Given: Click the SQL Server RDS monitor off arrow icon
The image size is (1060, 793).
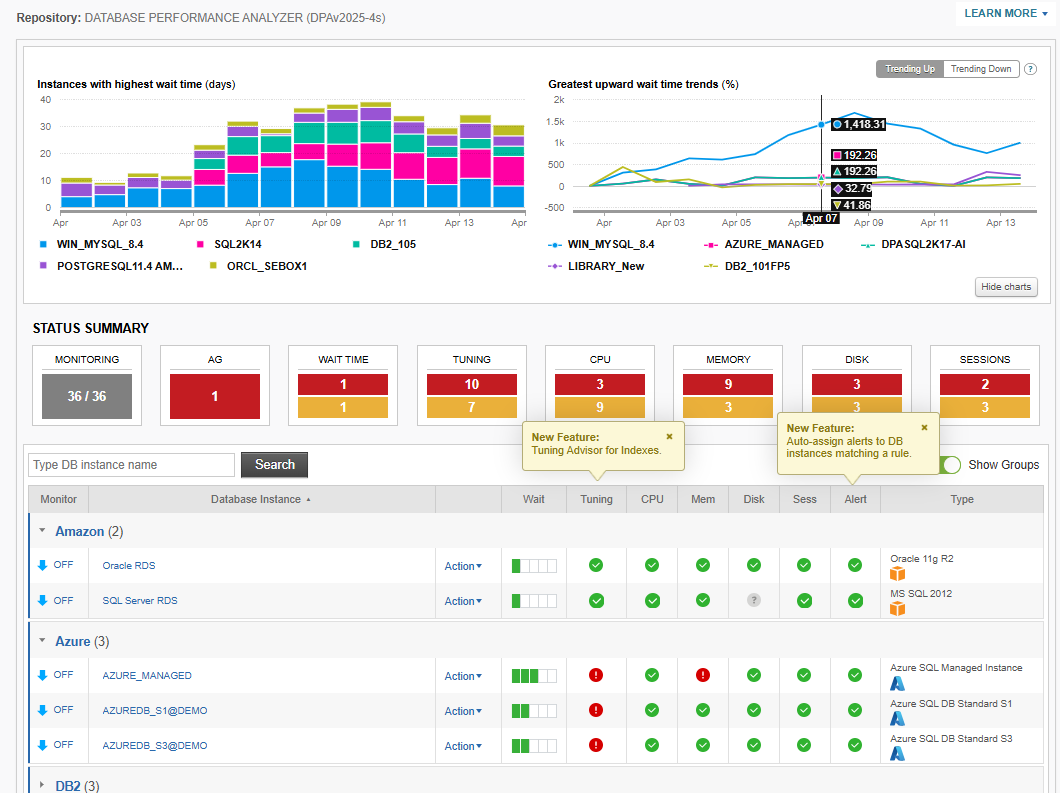Looking at the screenshot, I should pyautogui.click(x=43, y=600).
